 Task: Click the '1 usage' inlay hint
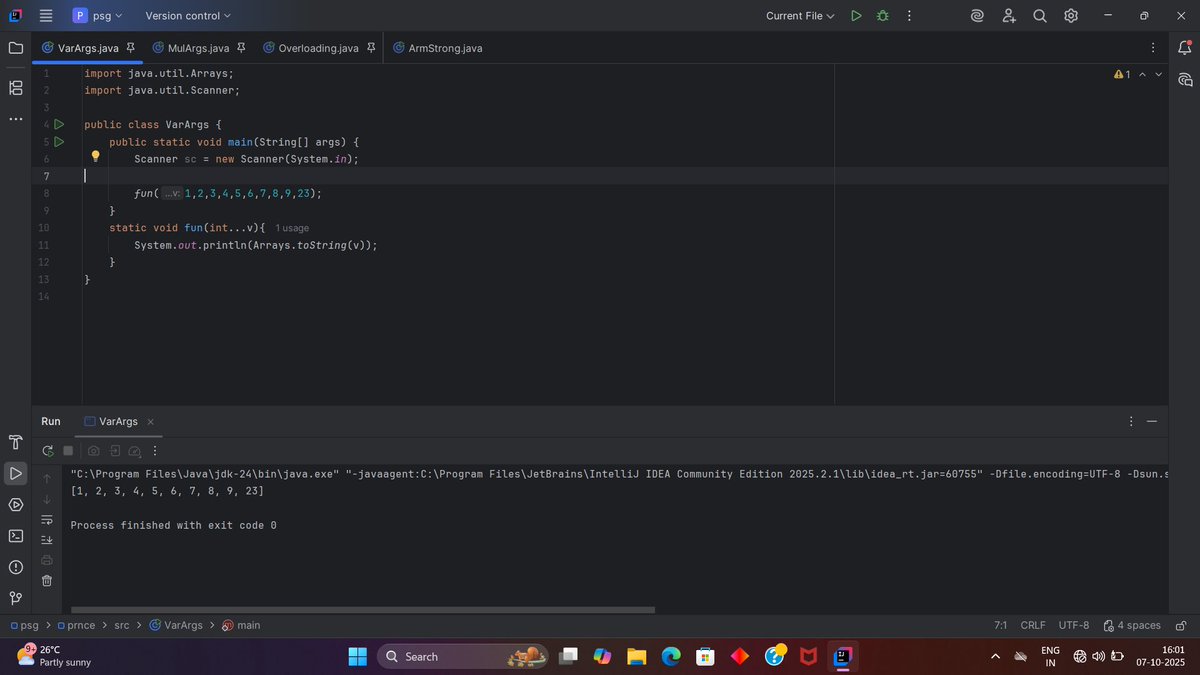pos(292,228)
